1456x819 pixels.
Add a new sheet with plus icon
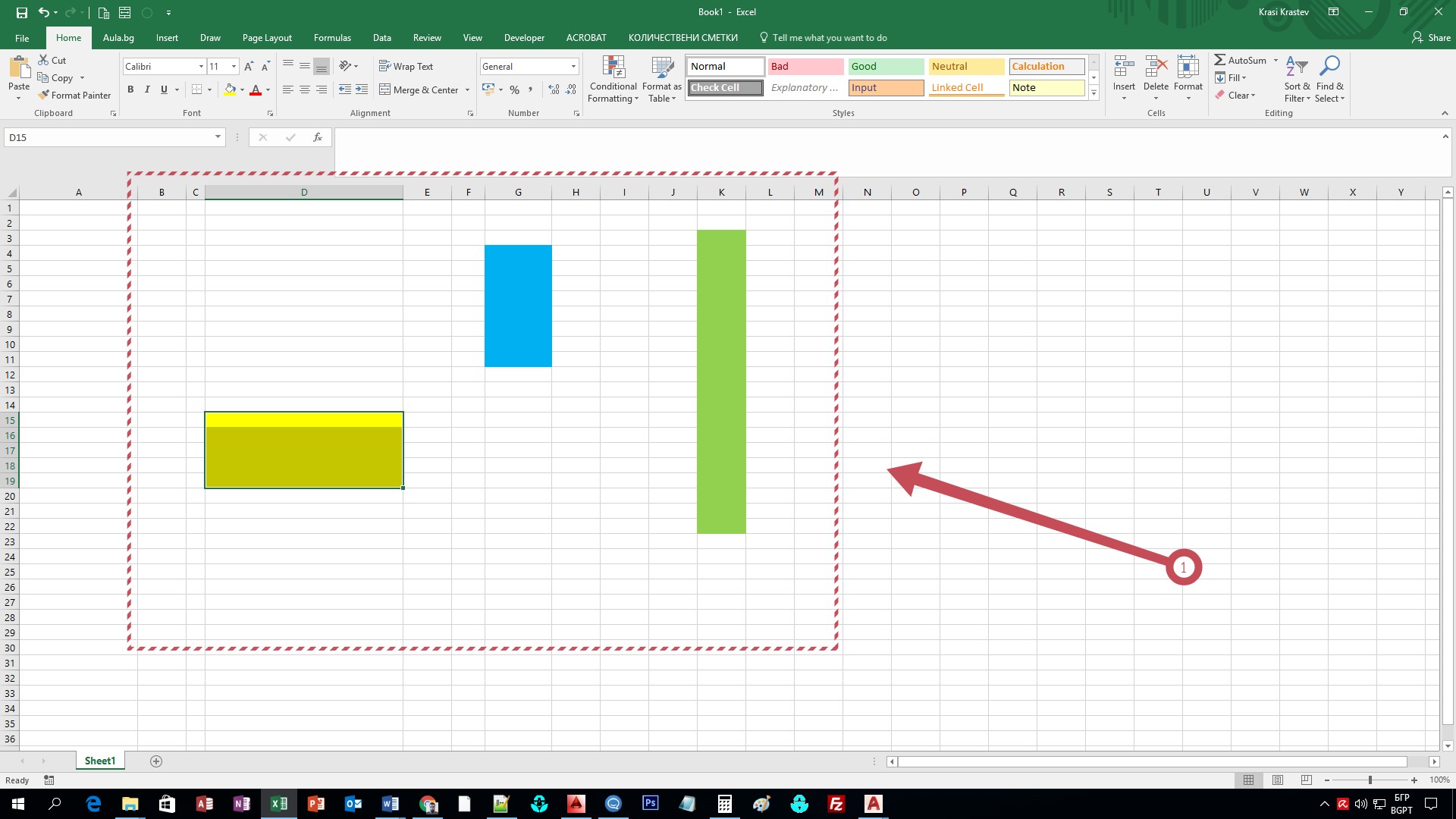click(x=156, y=761)
